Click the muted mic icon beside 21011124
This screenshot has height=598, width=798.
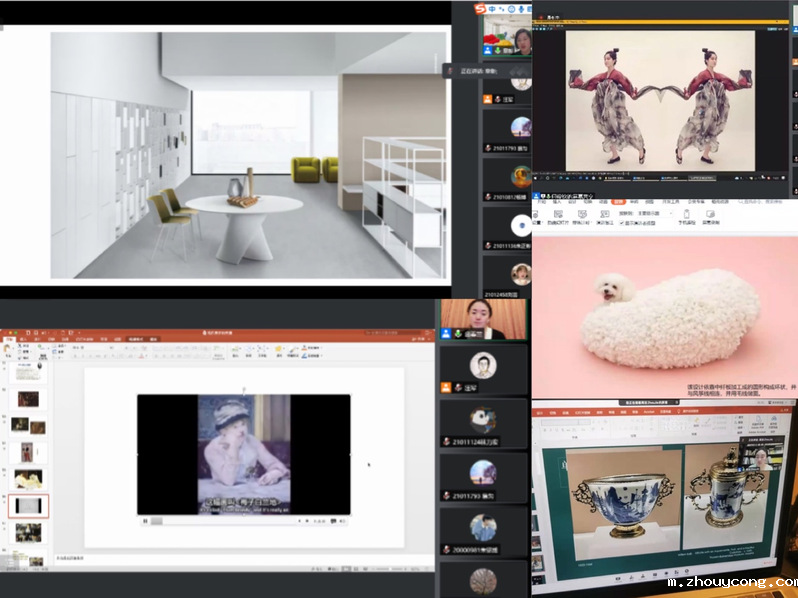(446, 442)
